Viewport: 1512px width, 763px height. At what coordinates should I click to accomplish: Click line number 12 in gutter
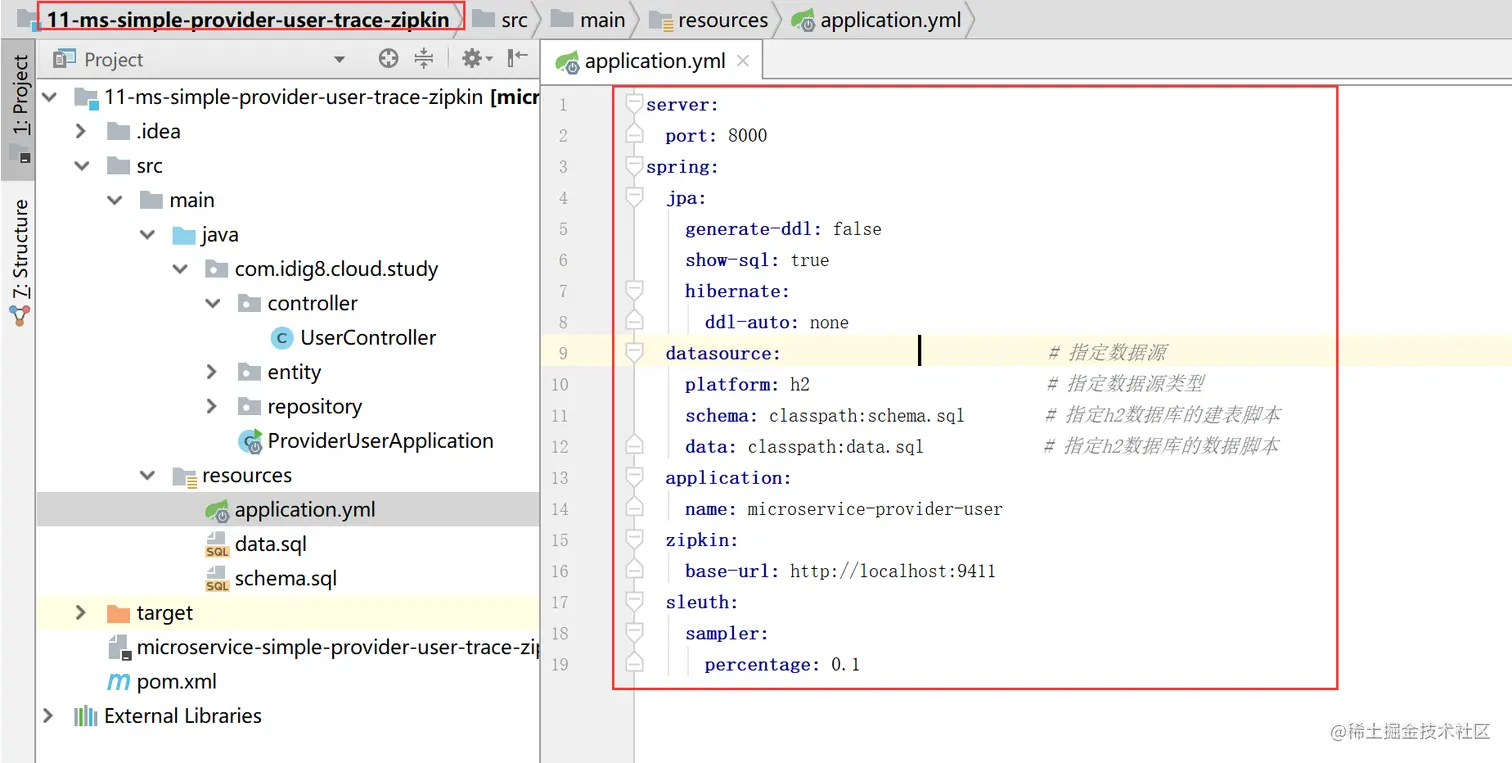[559, 447]
